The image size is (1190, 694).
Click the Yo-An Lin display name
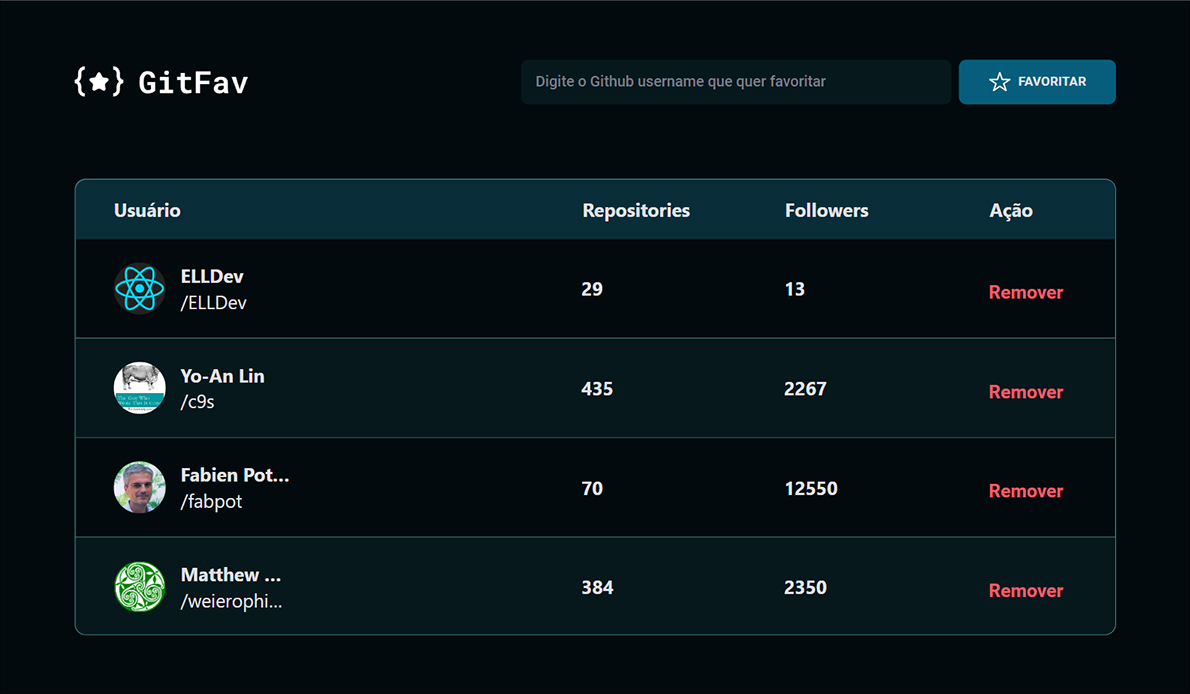222,376
